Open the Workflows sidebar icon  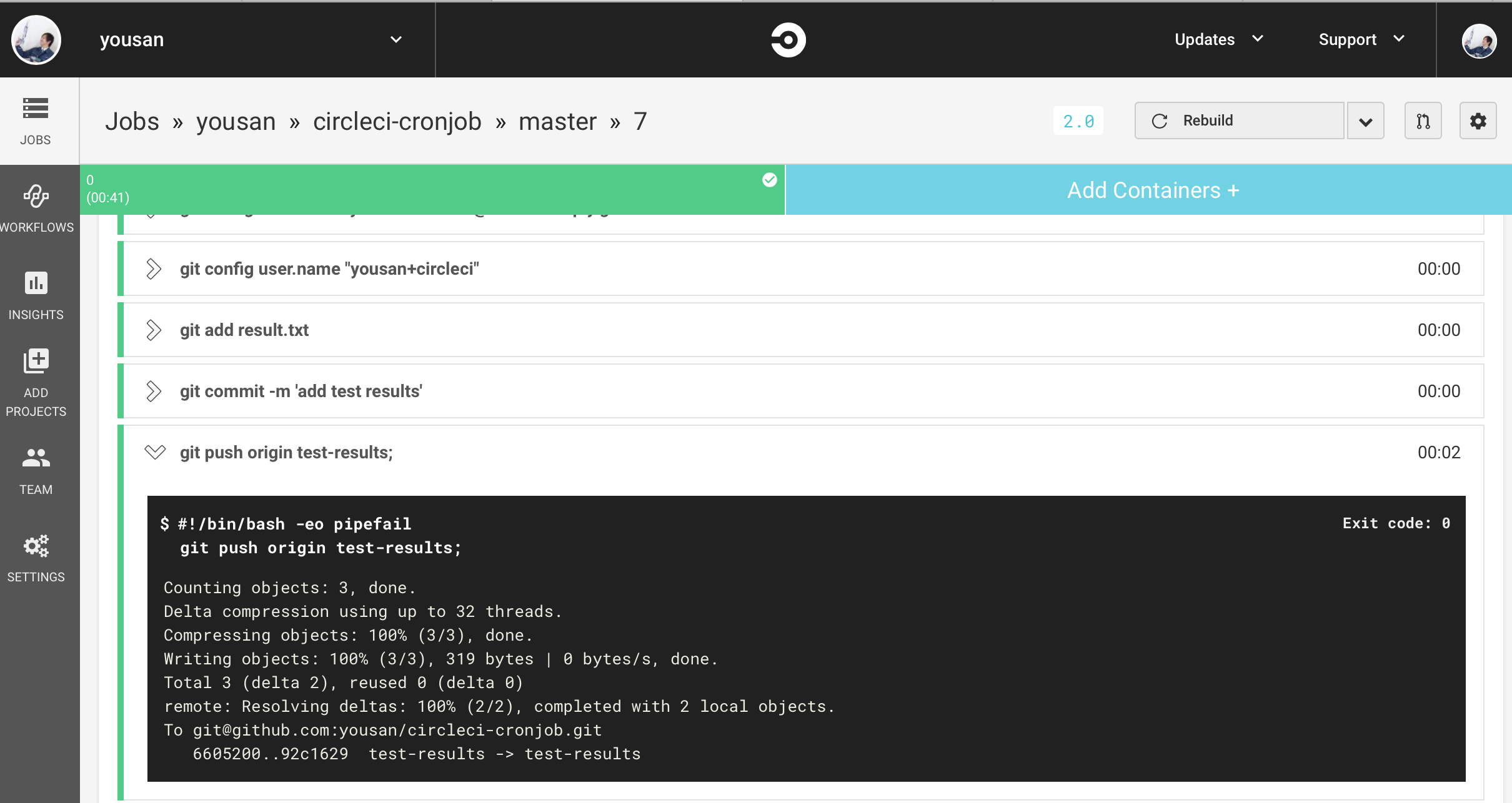click(x=36, y=197)
